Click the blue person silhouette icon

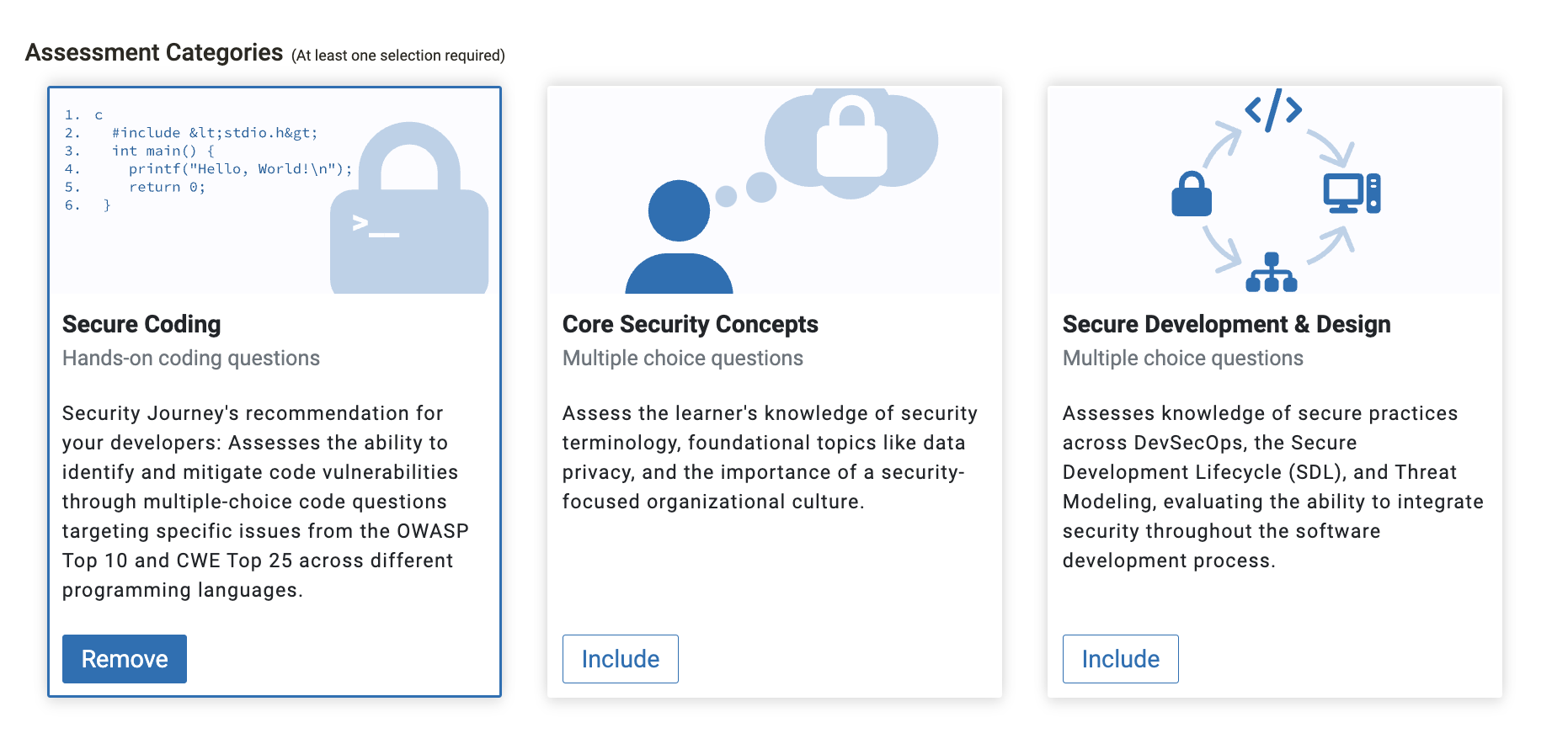pos(679,236)
